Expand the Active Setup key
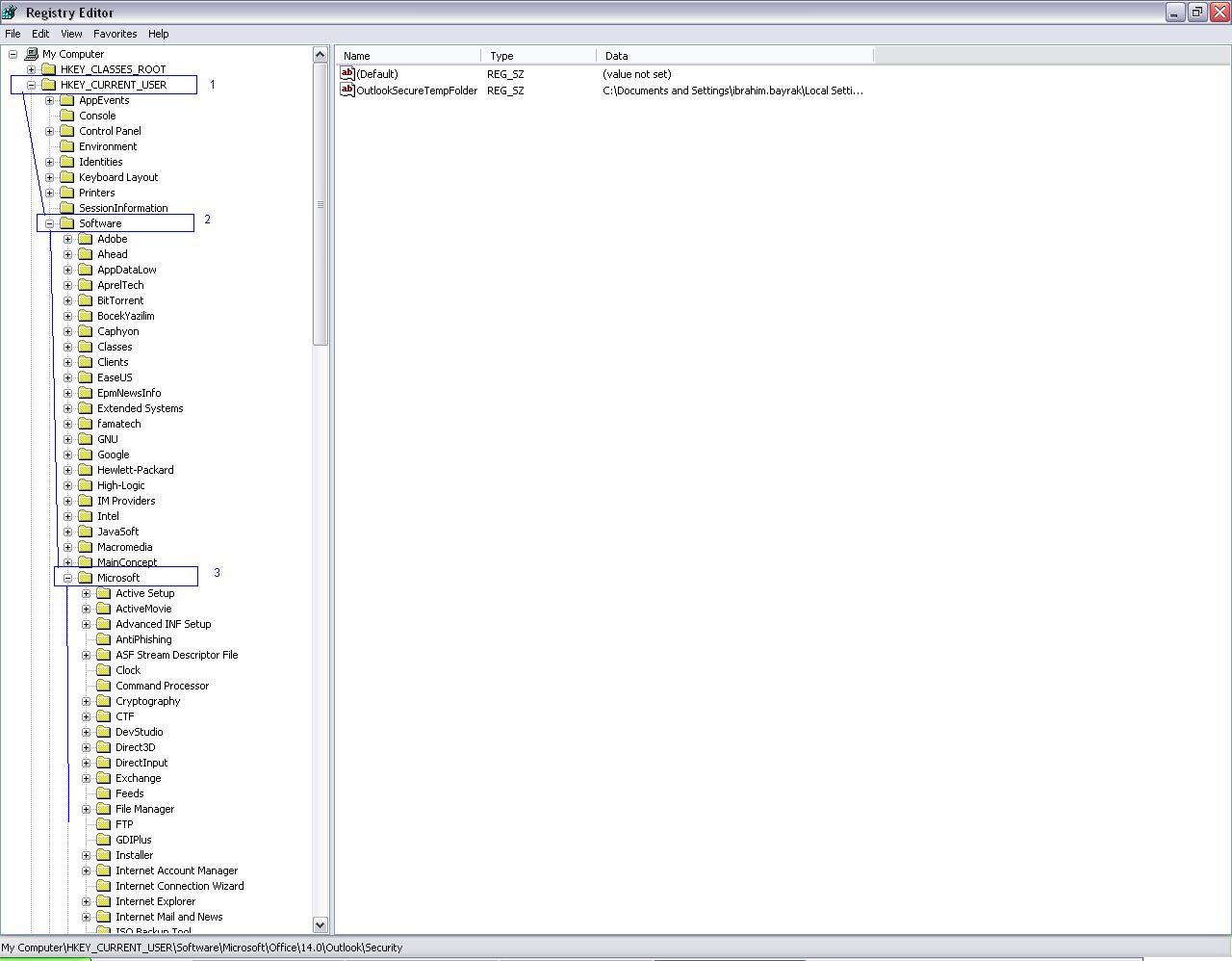The image size is (1232, 961). [86, 593]
